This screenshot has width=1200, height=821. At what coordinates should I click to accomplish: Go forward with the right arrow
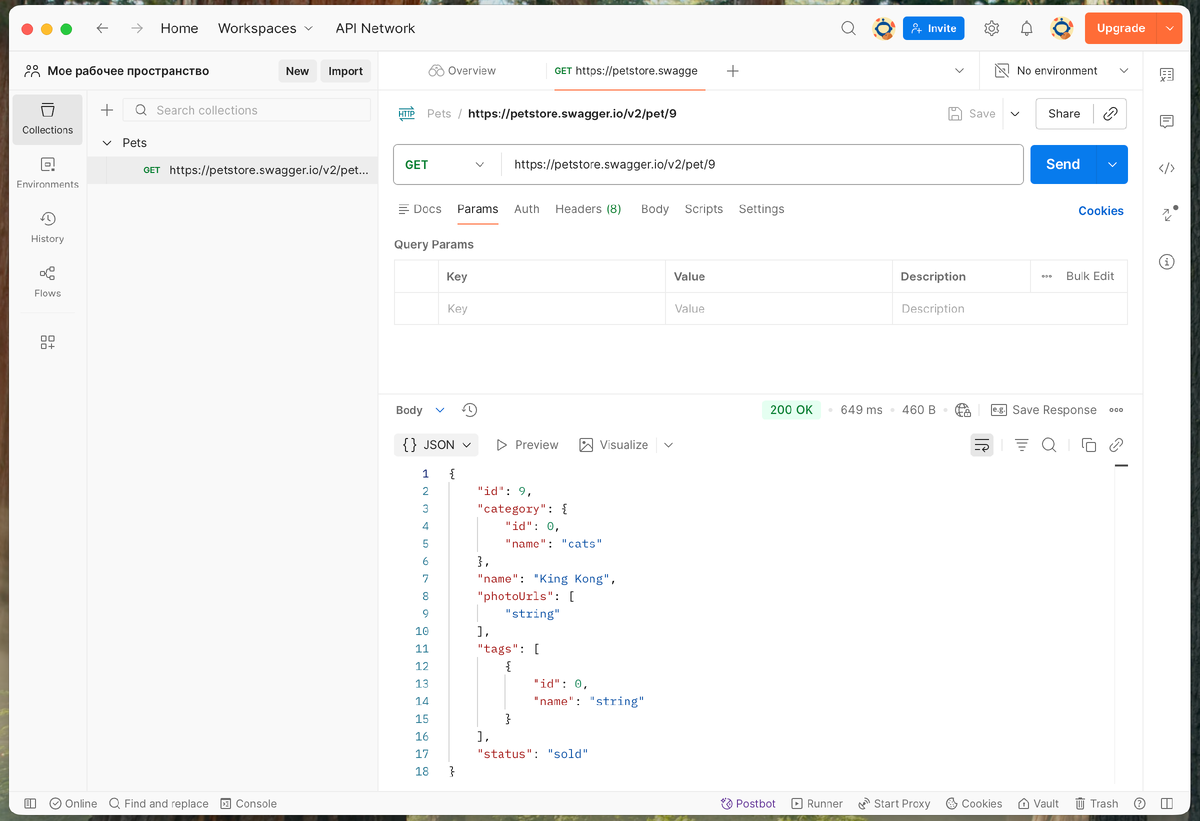(136, 28)
